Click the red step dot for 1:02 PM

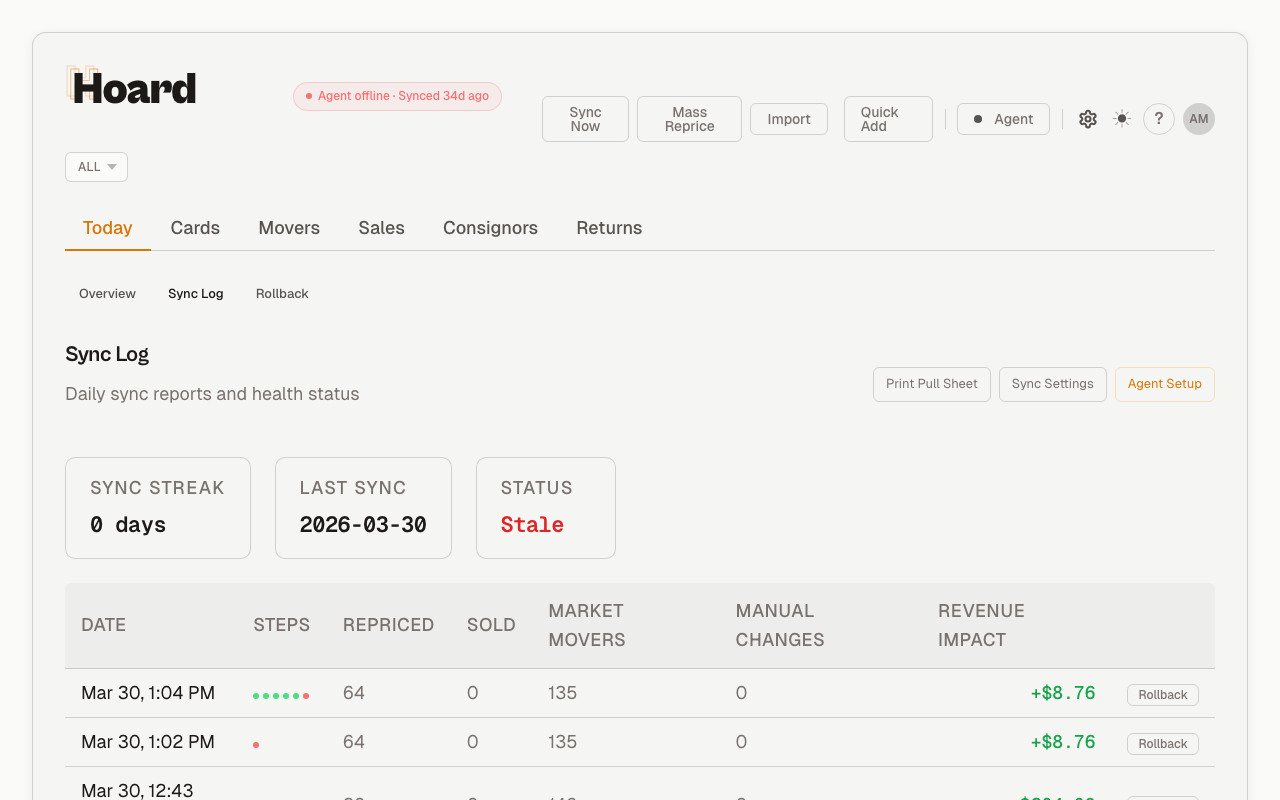(256, 744)
